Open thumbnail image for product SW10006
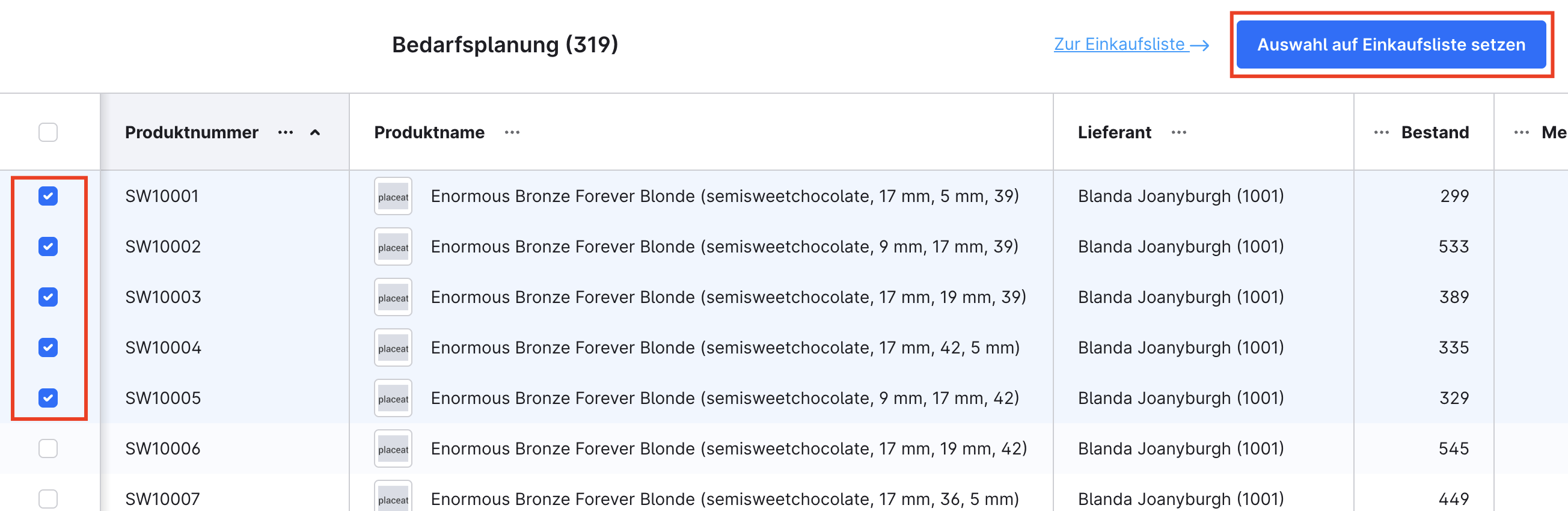This screenshot has width=1568, height=511. tap(393, 449)
